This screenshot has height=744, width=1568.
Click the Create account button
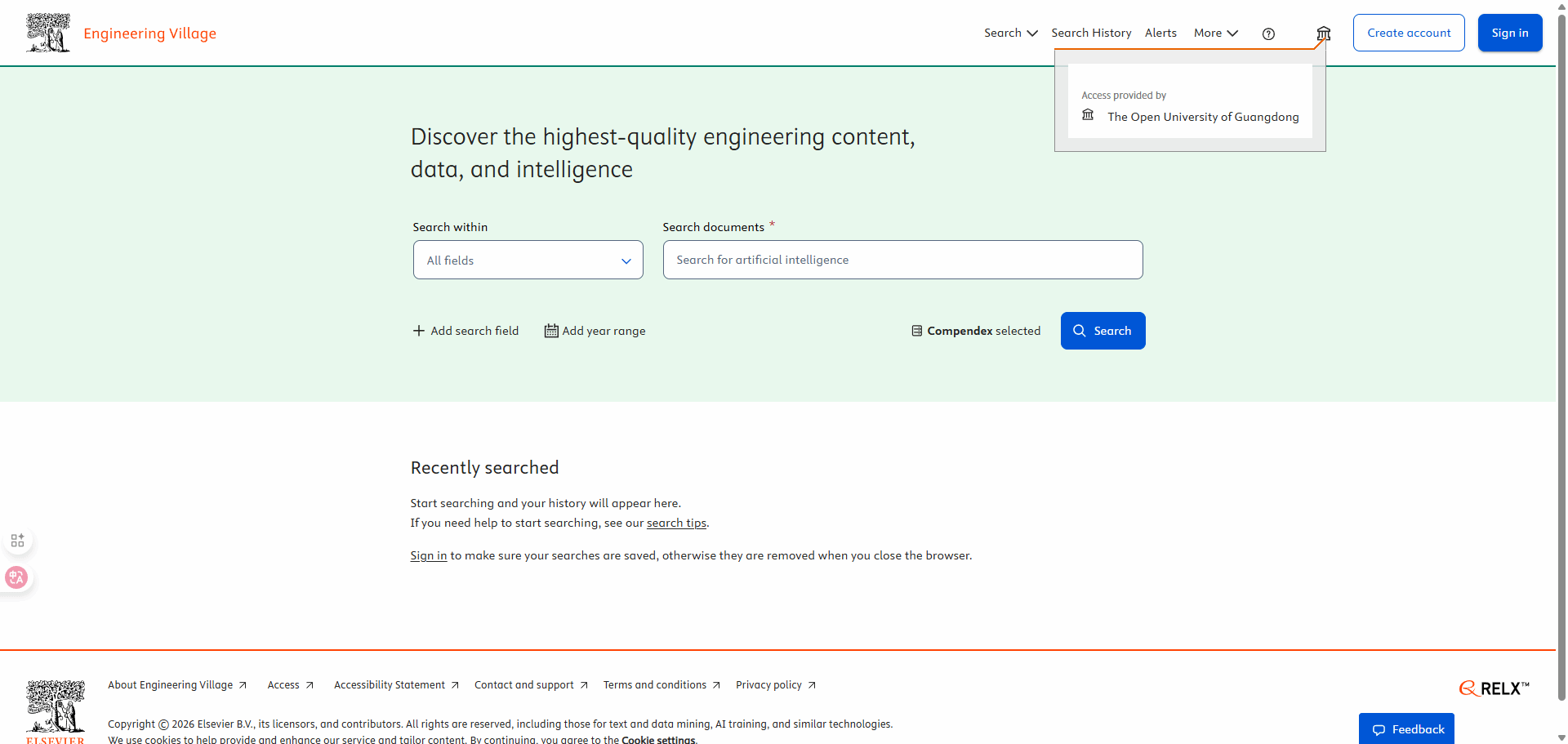tap(1409, 33)
